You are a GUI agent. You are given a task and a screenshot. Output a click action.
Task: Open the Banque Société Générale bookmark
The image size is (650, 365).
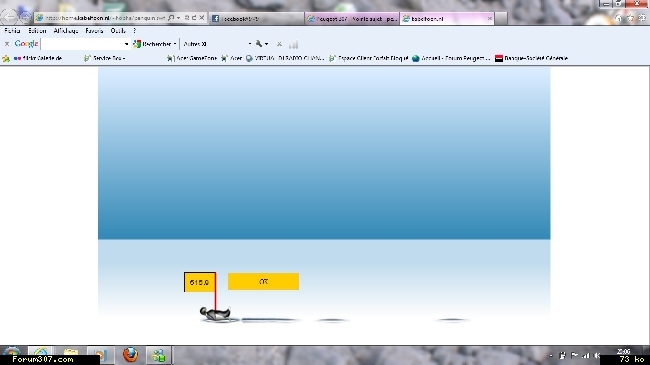pos(531,58)
